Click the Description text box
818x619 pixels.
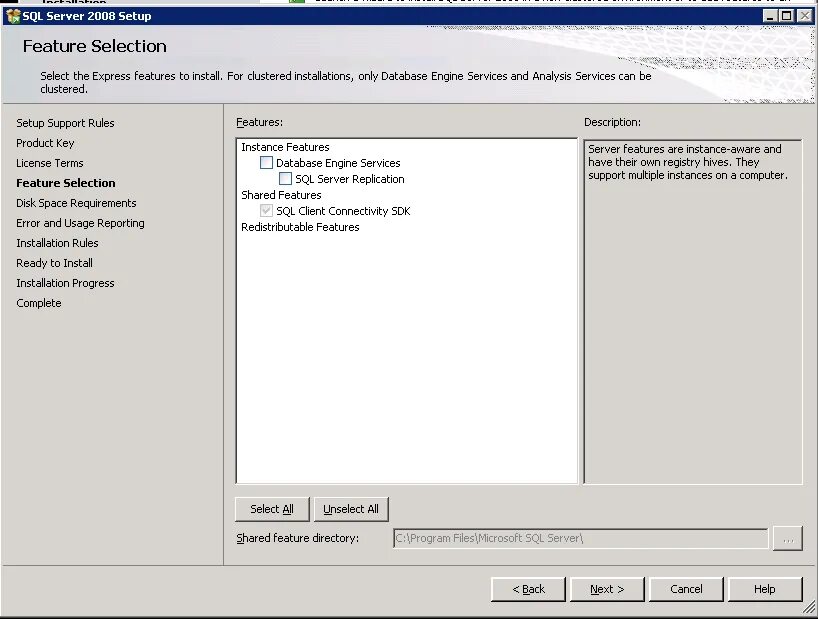(693, 312)
